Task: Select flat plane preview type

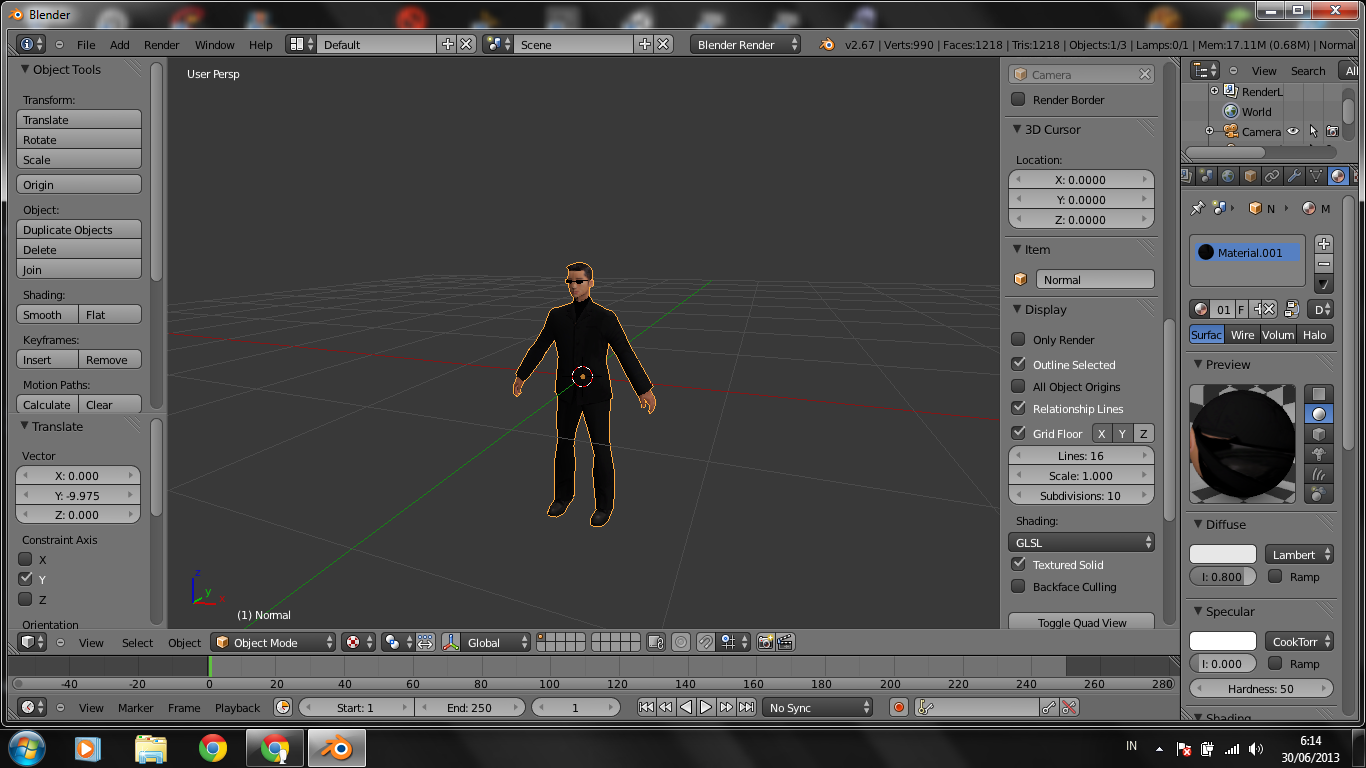Action: point(1319,394)
